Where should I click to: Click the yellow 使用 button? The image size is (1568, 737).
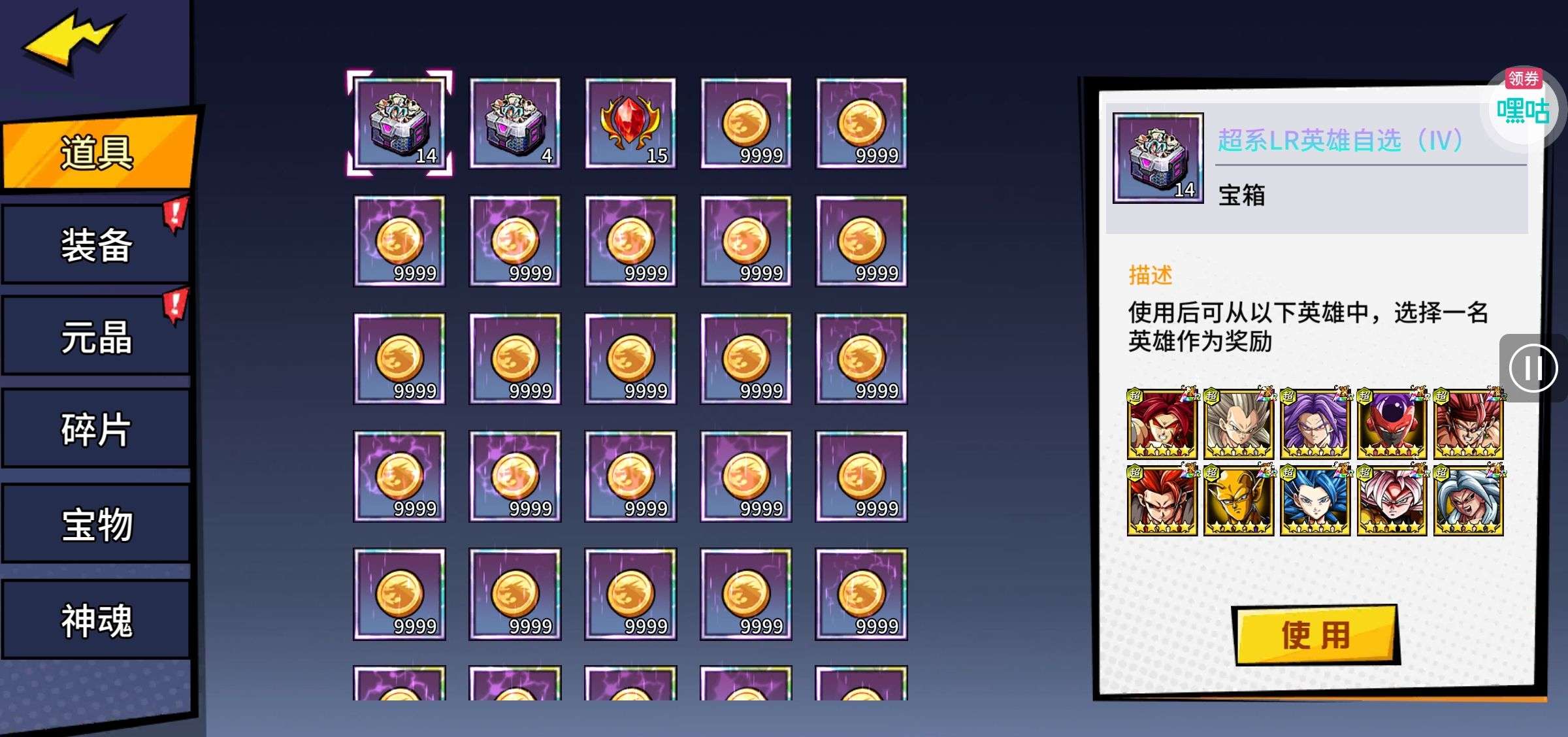(x=1316, y=635)
